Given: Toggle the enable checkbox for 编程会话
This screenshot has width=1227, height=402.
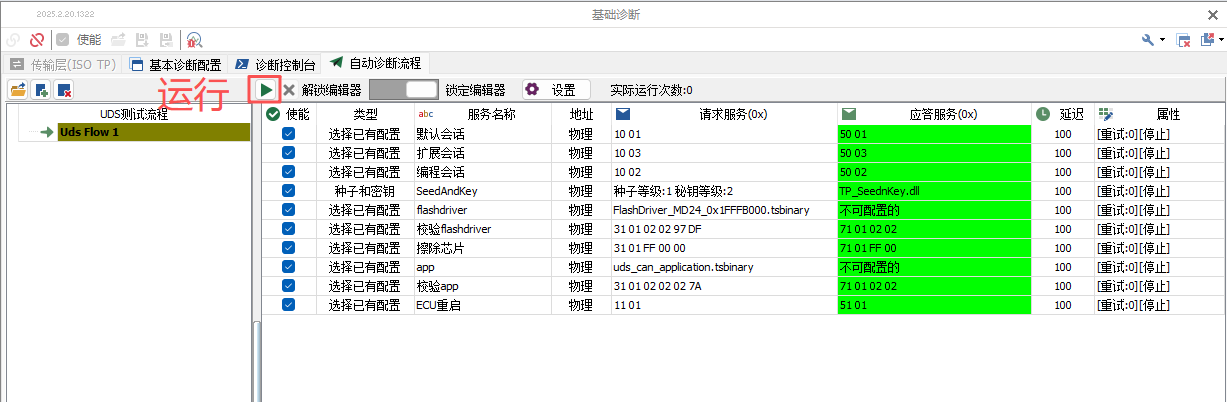Looking at the screenshot, I should point(288,171).
